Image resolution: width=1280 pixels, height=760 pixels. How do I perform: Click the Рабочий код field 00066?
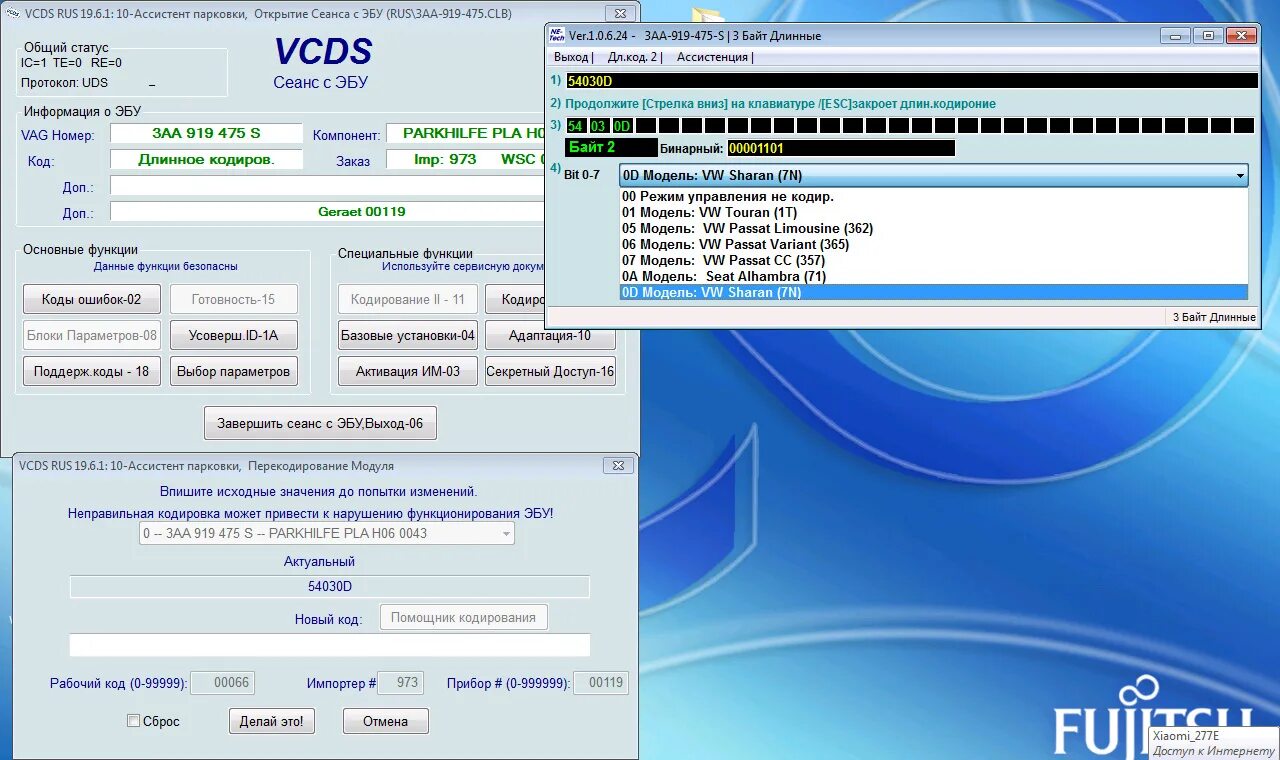click(x=222, y=683)
